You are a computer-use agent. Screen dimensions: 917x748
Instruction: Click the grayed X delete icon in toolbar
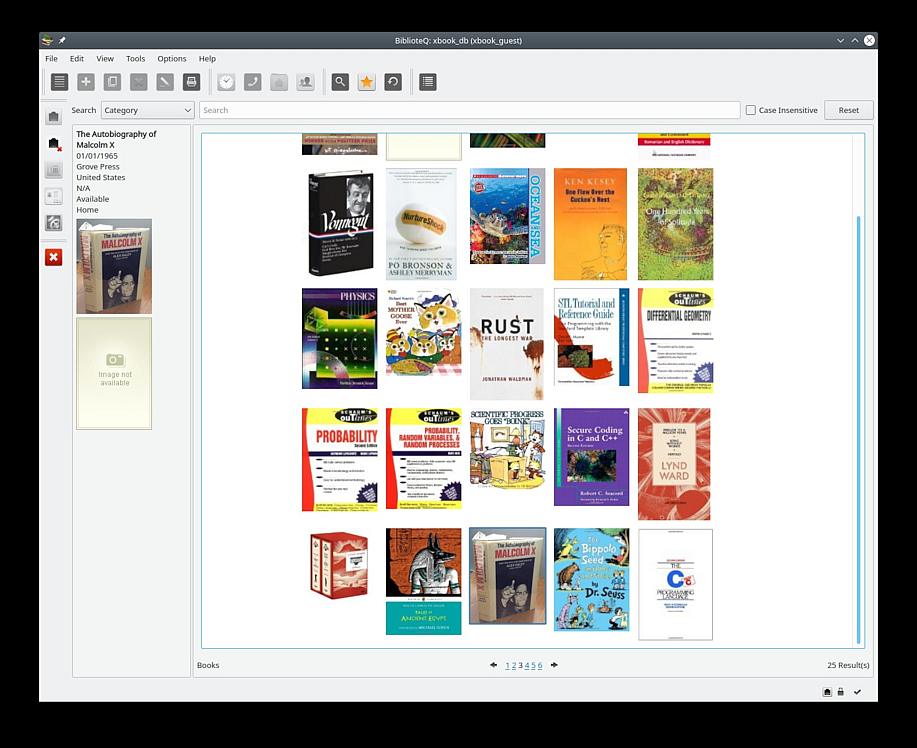click(x=139, y=82)
